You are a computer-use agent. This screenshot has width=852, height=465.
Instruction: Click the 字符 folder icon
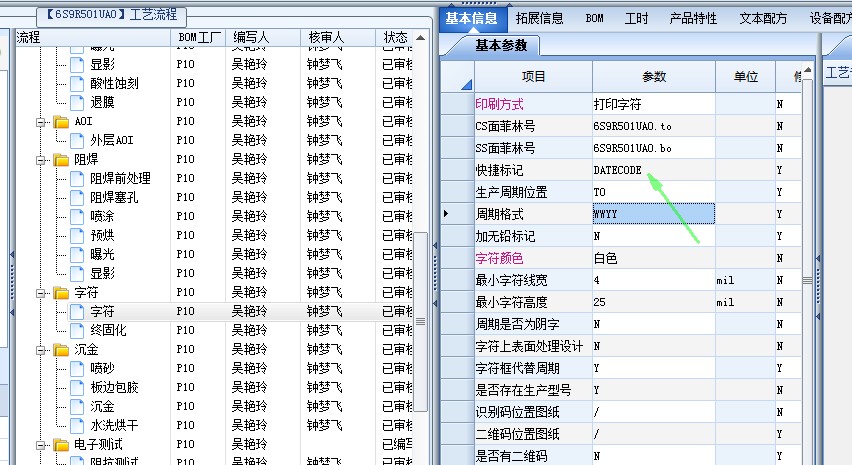[x=61, y=293]
